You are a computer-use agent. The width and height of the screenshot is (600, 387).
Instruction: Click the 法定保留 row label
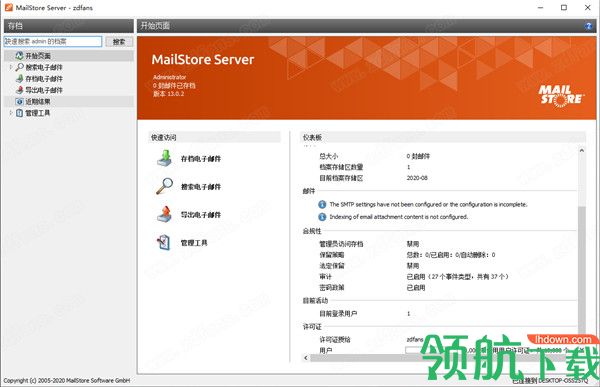click(332, 266)
